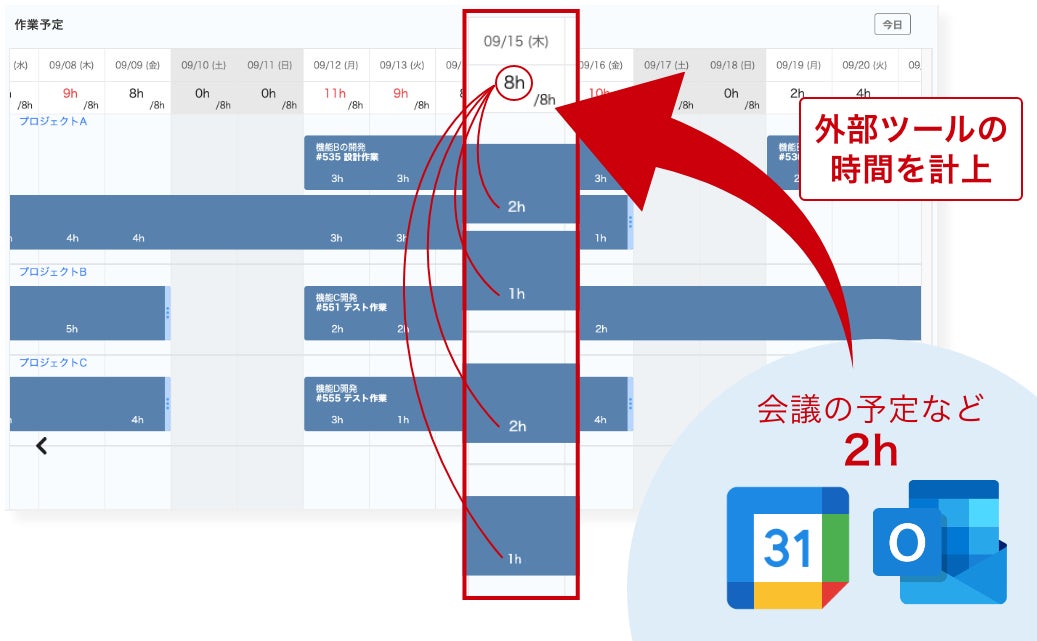Image resolution: width=1037 pixels, height=641 pixels.
Task: Select the #555 テスト作業 task bar
Action: pos(384,404)
